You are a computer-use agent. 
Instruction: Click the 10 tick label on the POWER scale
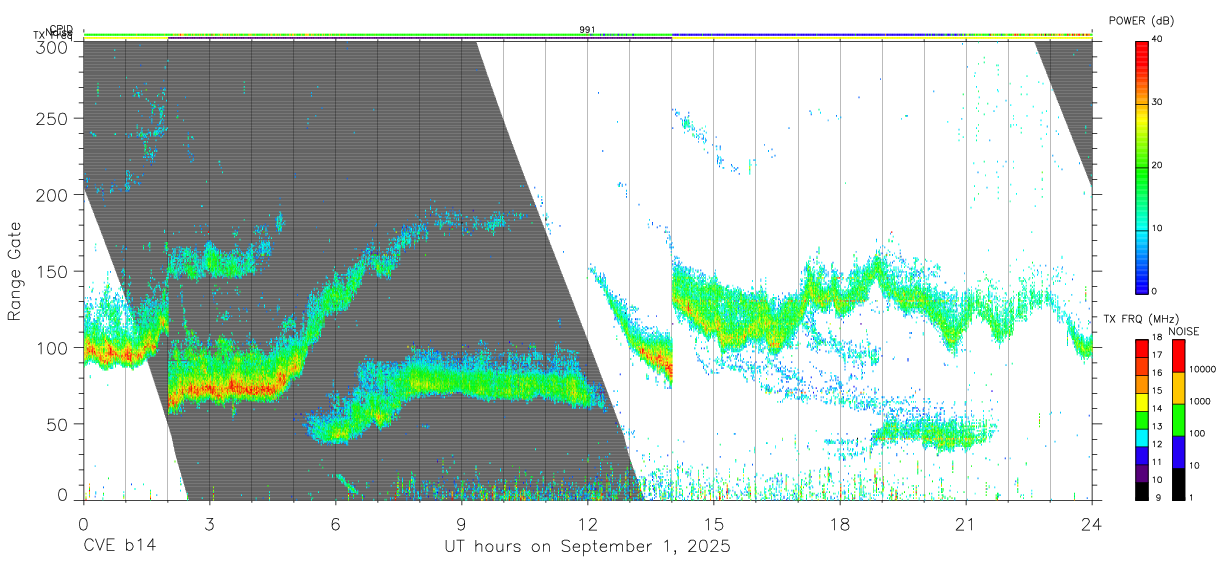pos(1159,228)
